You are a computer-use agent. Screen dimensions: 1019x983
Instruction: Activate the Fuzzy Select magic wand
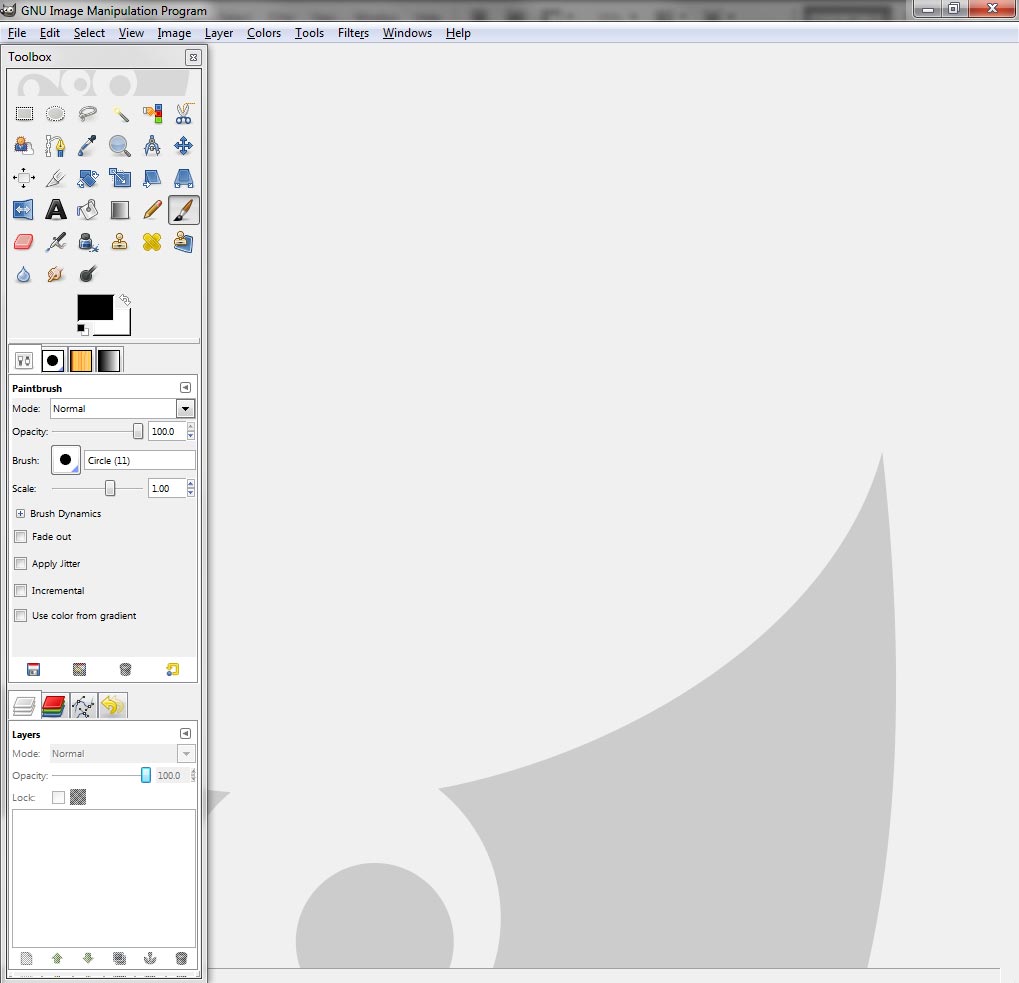pyautogui.click(x=120, y=114)
